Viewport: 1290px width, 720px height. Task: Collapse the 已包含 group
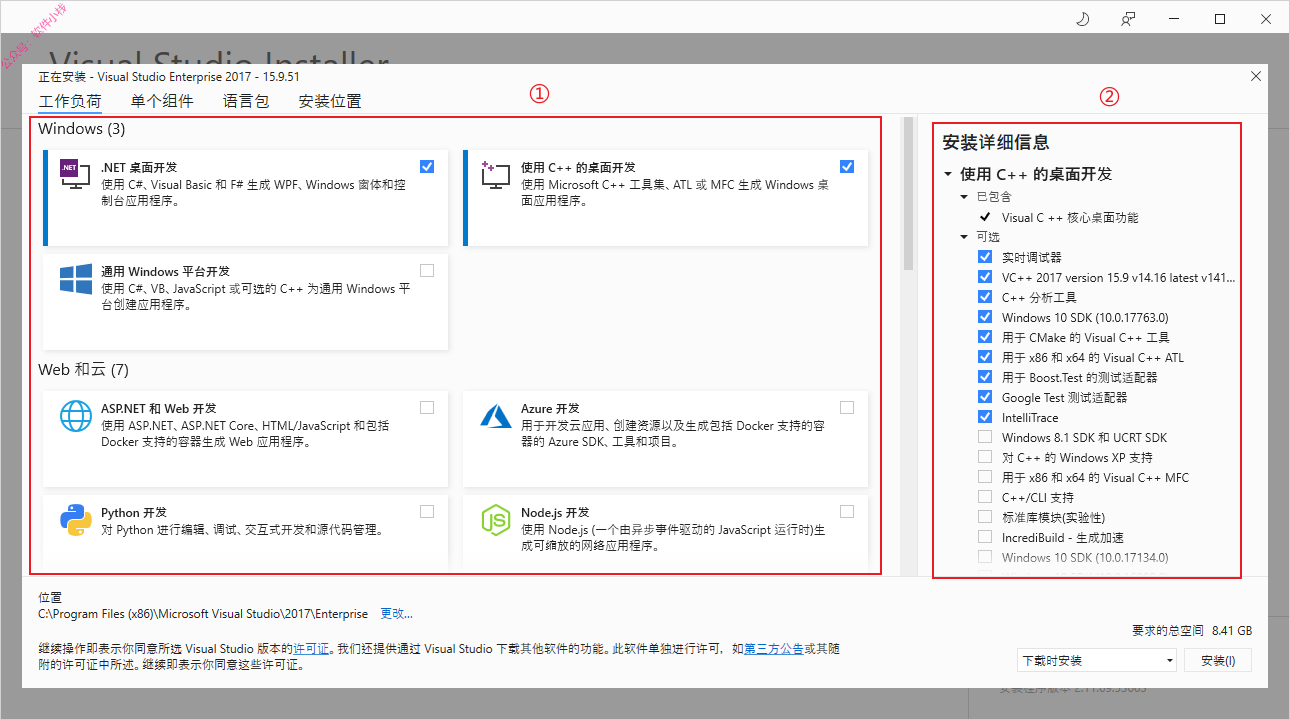(x=965, y=197)
